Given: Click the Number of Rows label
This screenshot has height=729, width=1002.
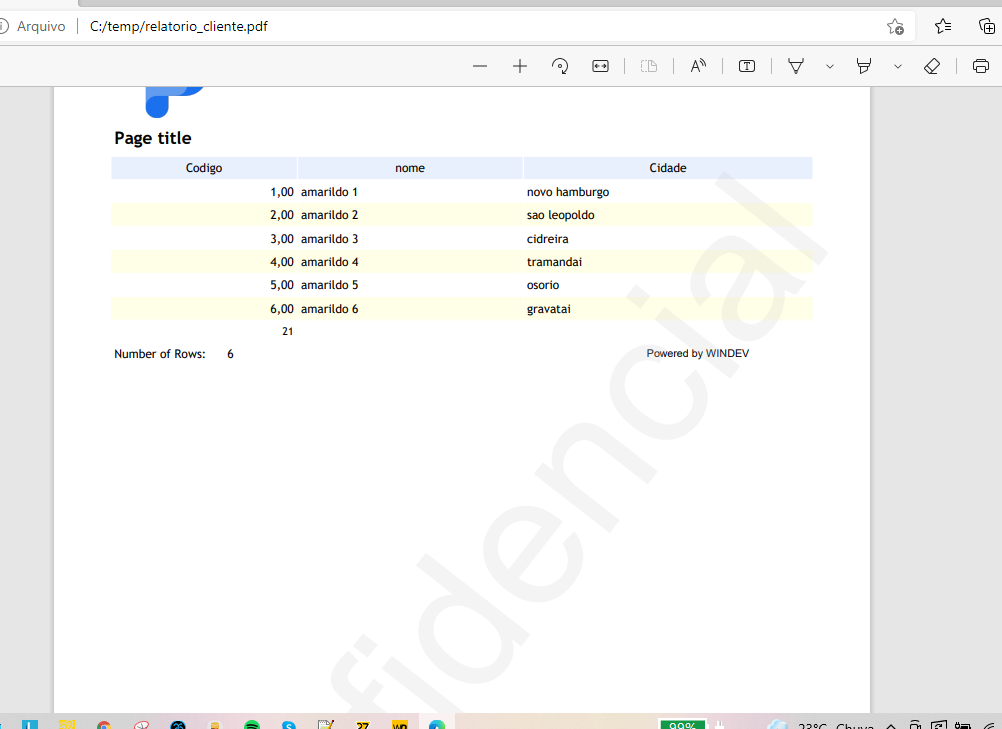Looking at the screenshot, I should [160, 354].
